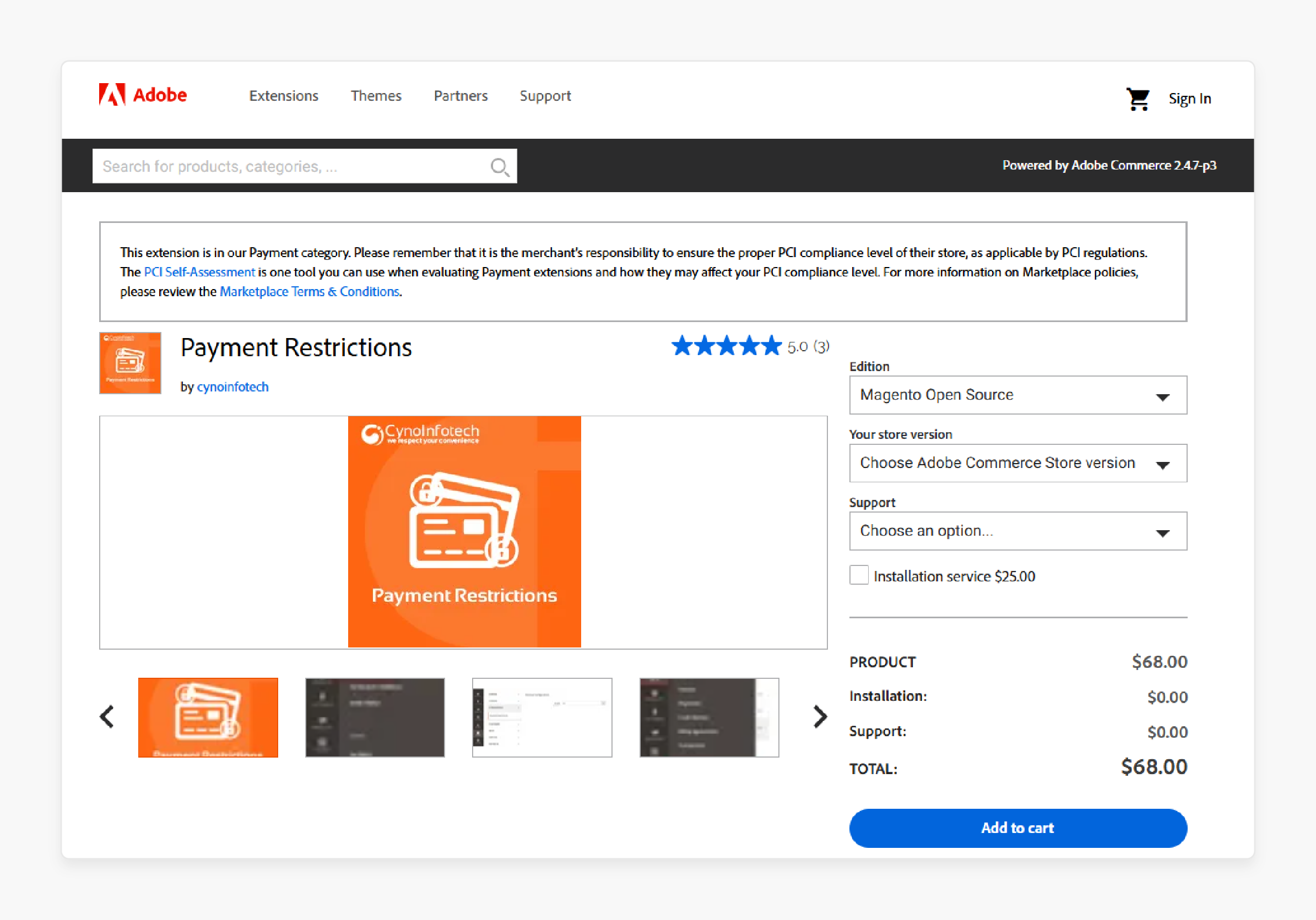This screenshot has height=920, width=1316.
Task: Click the search magnifier icon
Action: 500,167
